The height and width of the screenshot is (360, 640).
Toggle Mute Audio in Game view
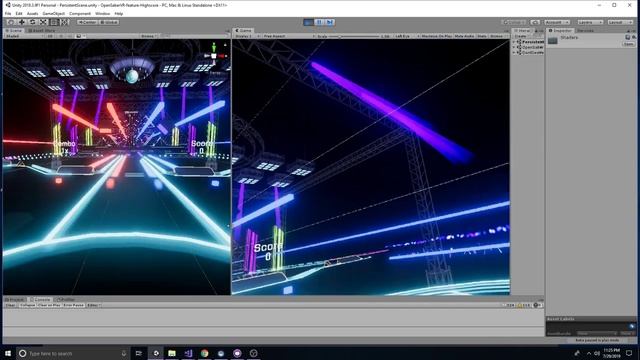click(464, 36)
